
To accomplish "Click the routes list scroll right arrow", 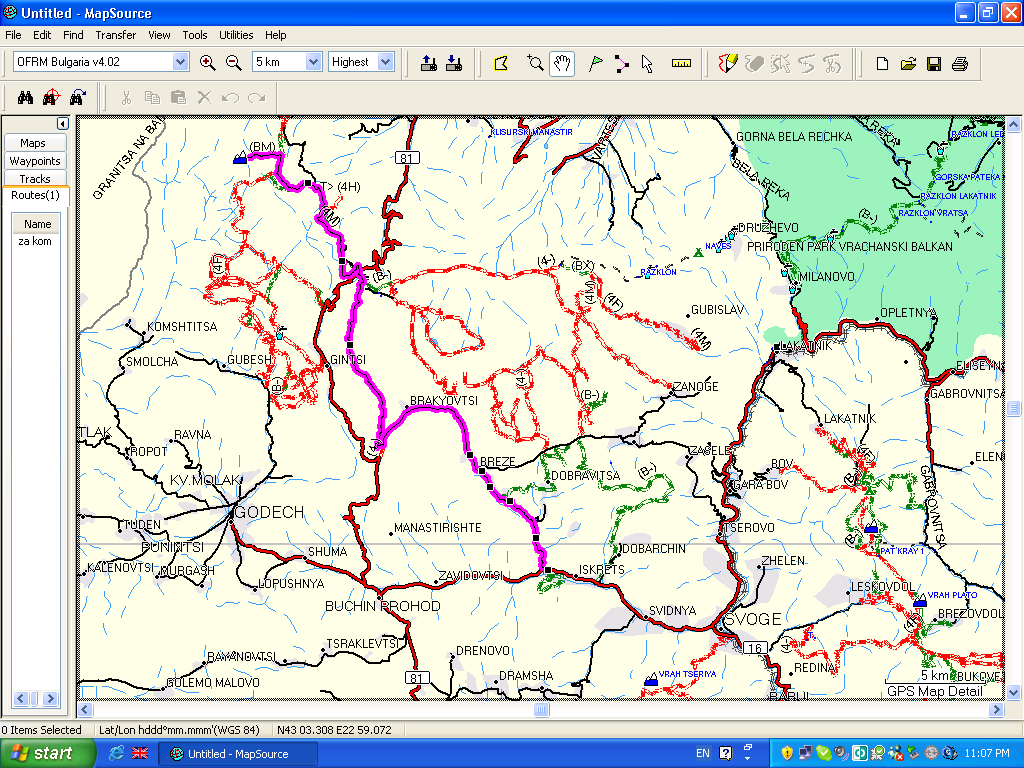I will click(x=50, y=699).
